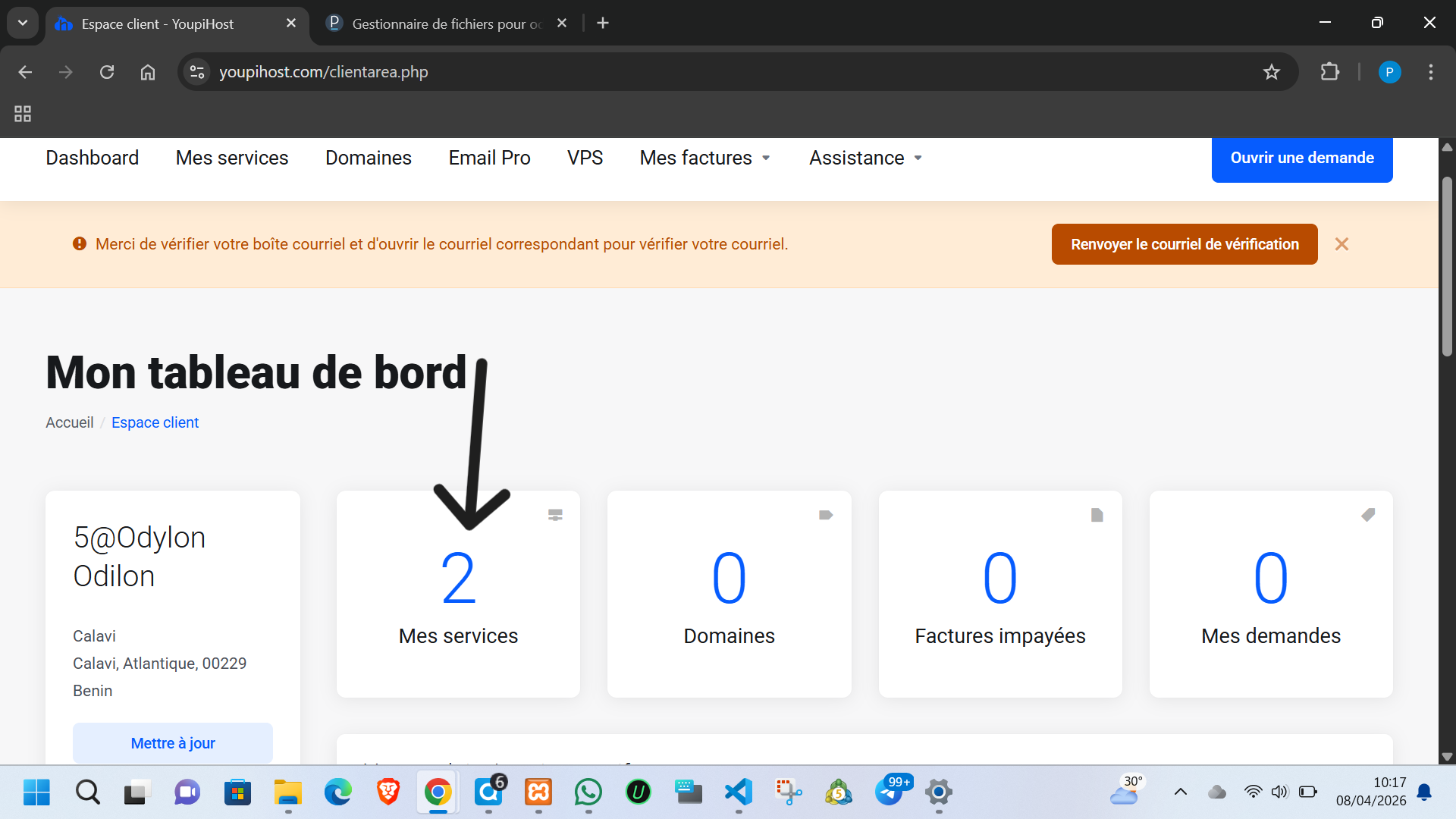Viewport: 1456px width, 819px height.
Task: Open the extensions puzzle icon
Action: point(1329,72)
